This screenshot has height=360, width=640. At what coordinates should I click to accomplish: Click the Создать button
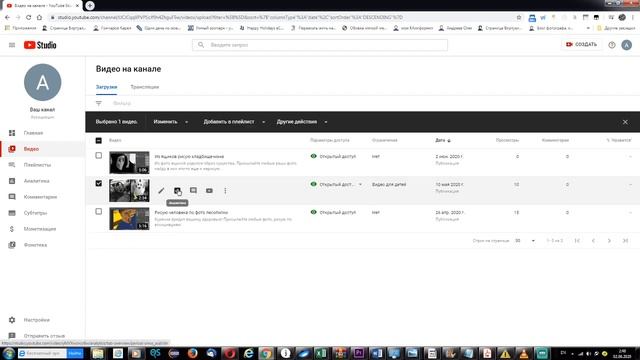point(581,44)
